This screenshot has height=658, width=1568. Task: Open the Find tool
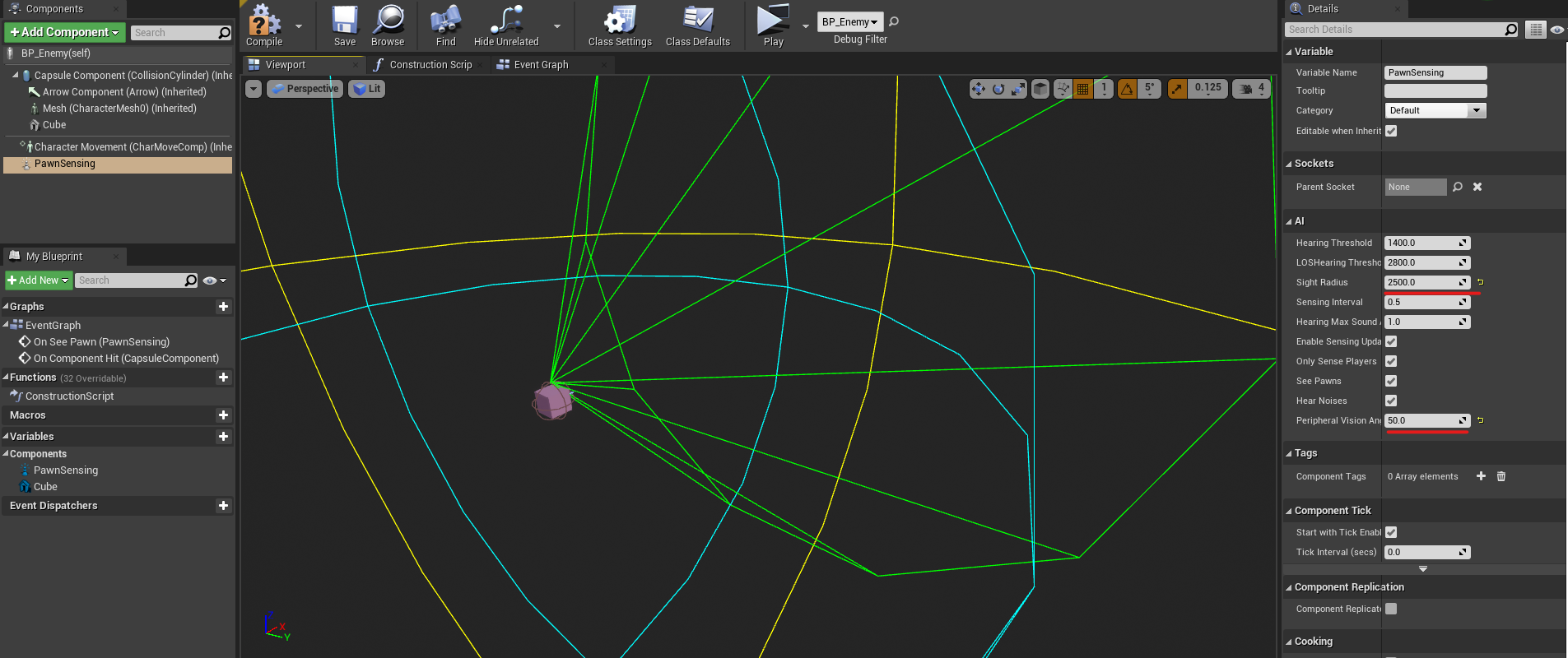[x=445, y=25]
